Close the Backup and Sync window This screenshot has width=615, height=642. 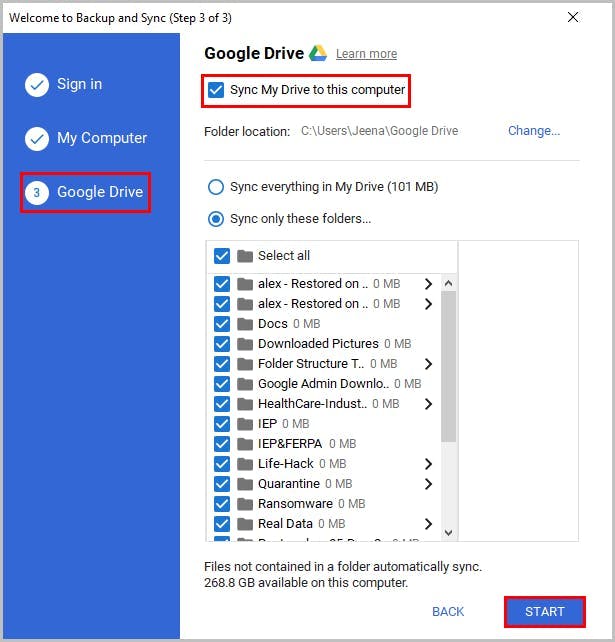573,17
